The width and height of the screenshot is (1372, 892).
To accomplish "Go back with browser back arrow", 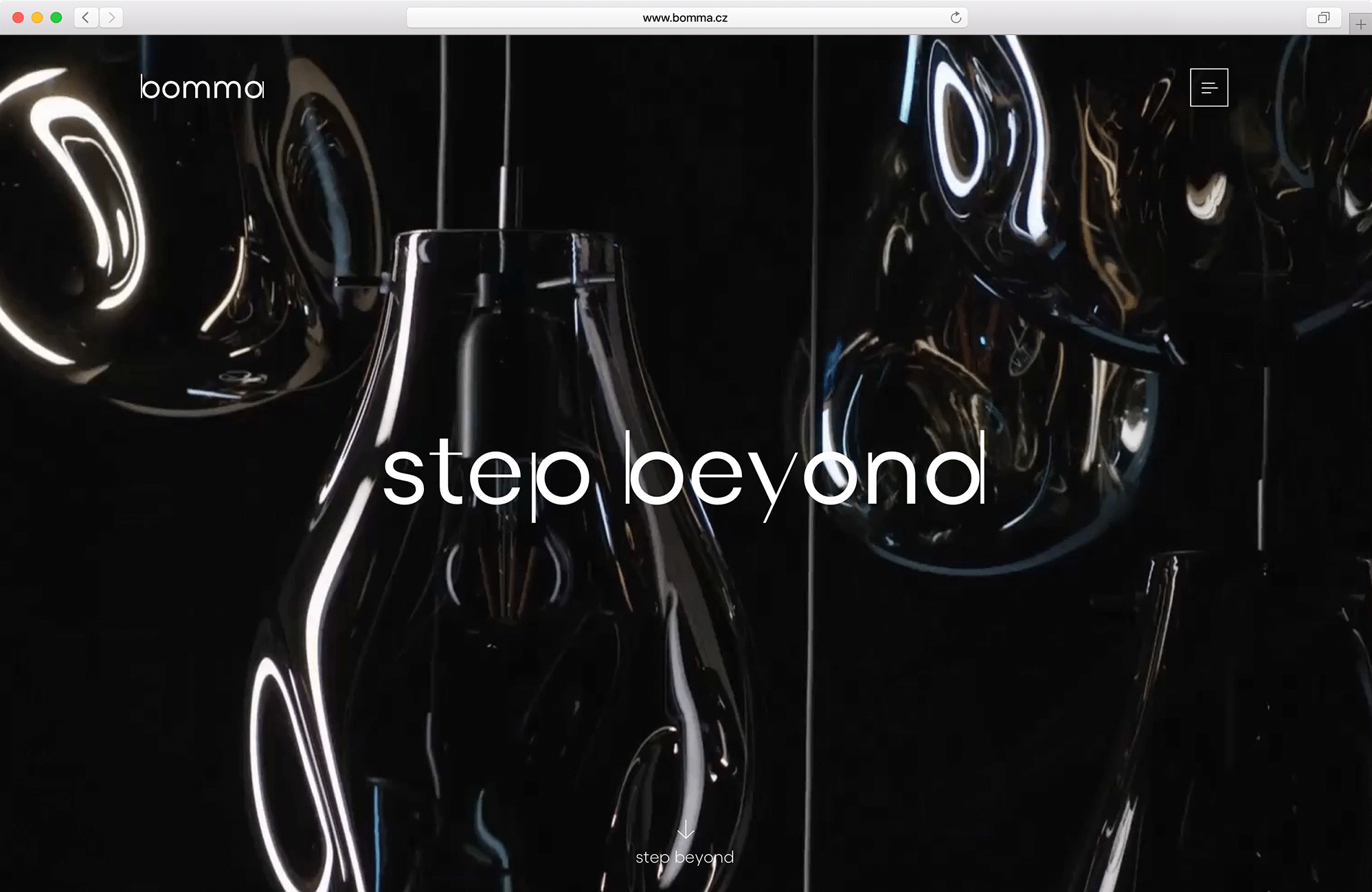I will point(85,18).
